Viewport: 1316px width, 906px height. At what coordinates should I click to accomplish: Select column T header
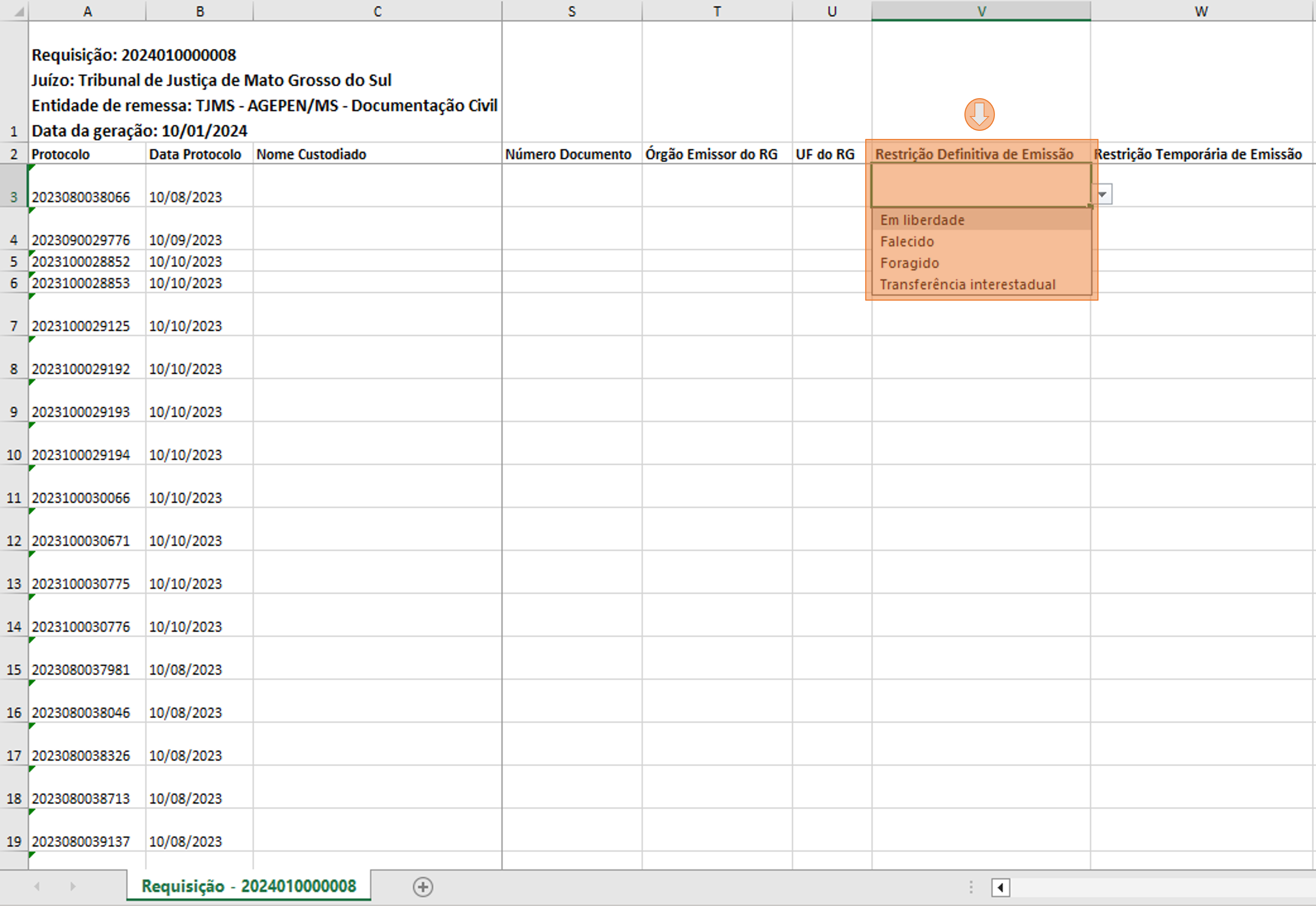coord(717,11)
